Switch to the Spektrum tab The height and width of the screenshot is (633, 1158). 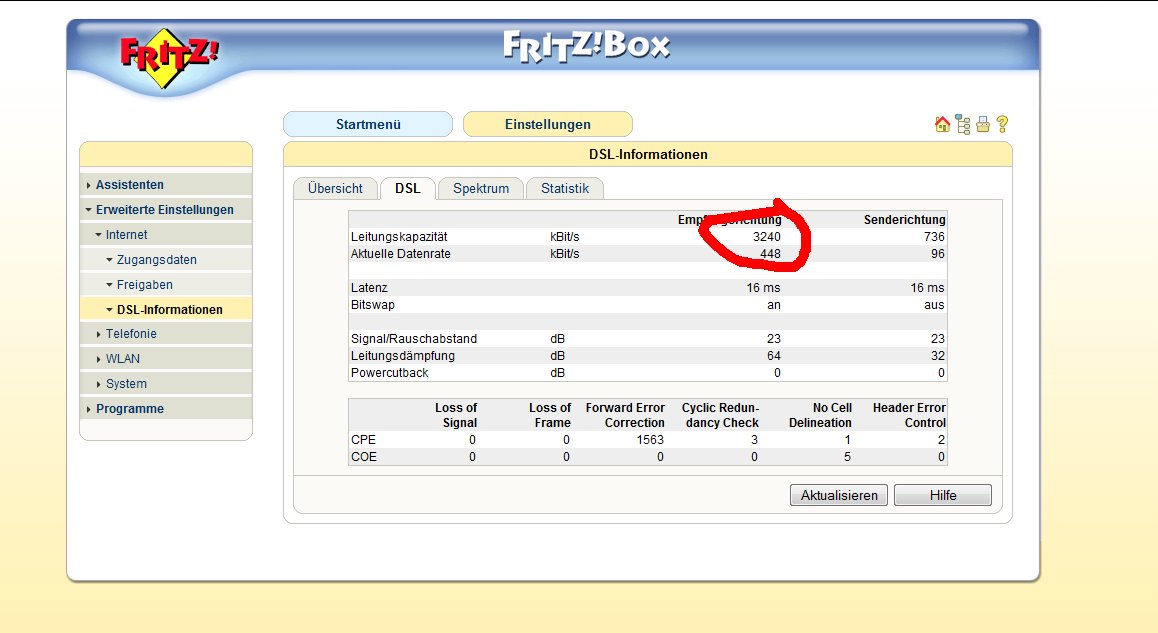click(x=481, y=188)
